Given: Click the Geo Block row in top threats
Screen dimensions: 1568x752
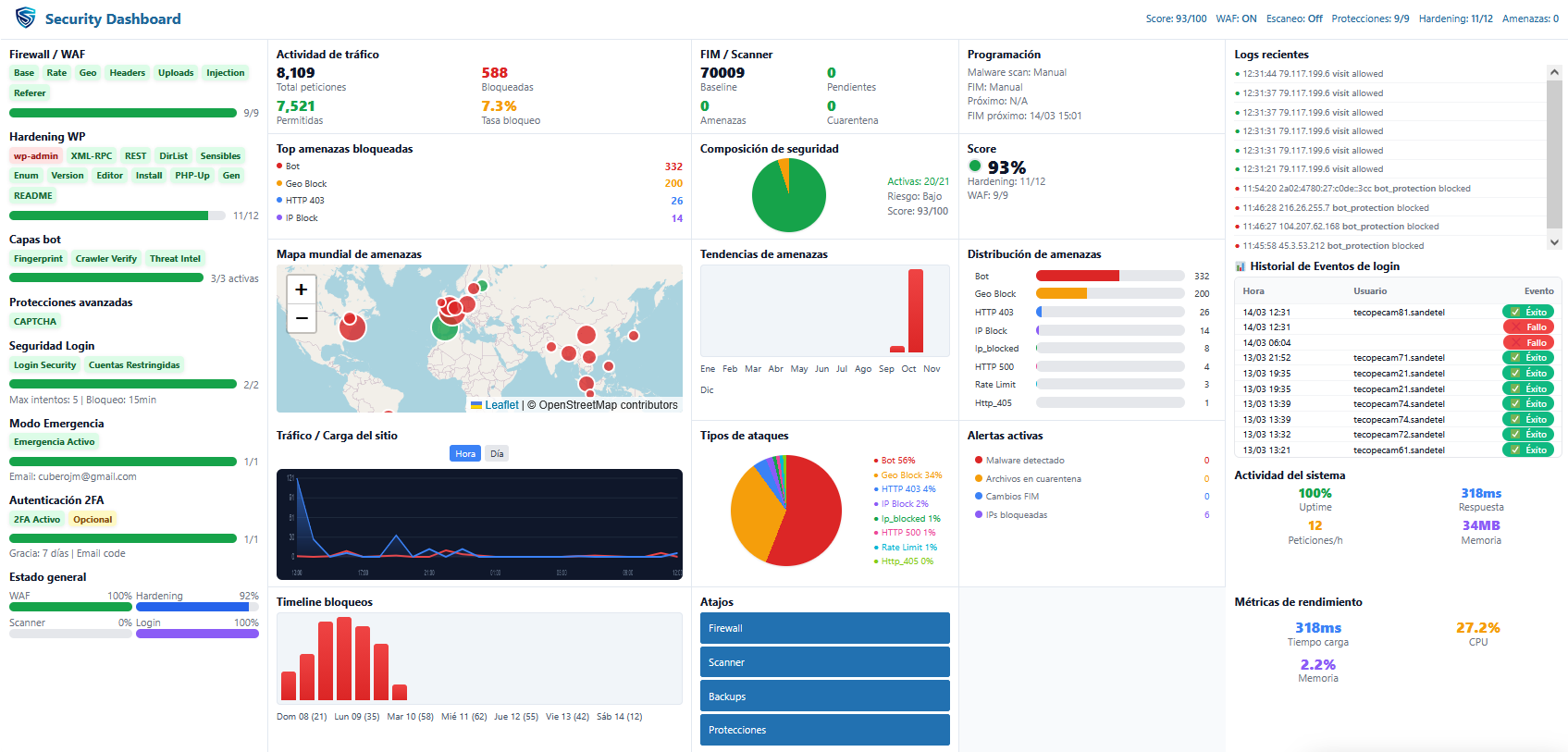Looking at the screenshot, I should 479,183.
